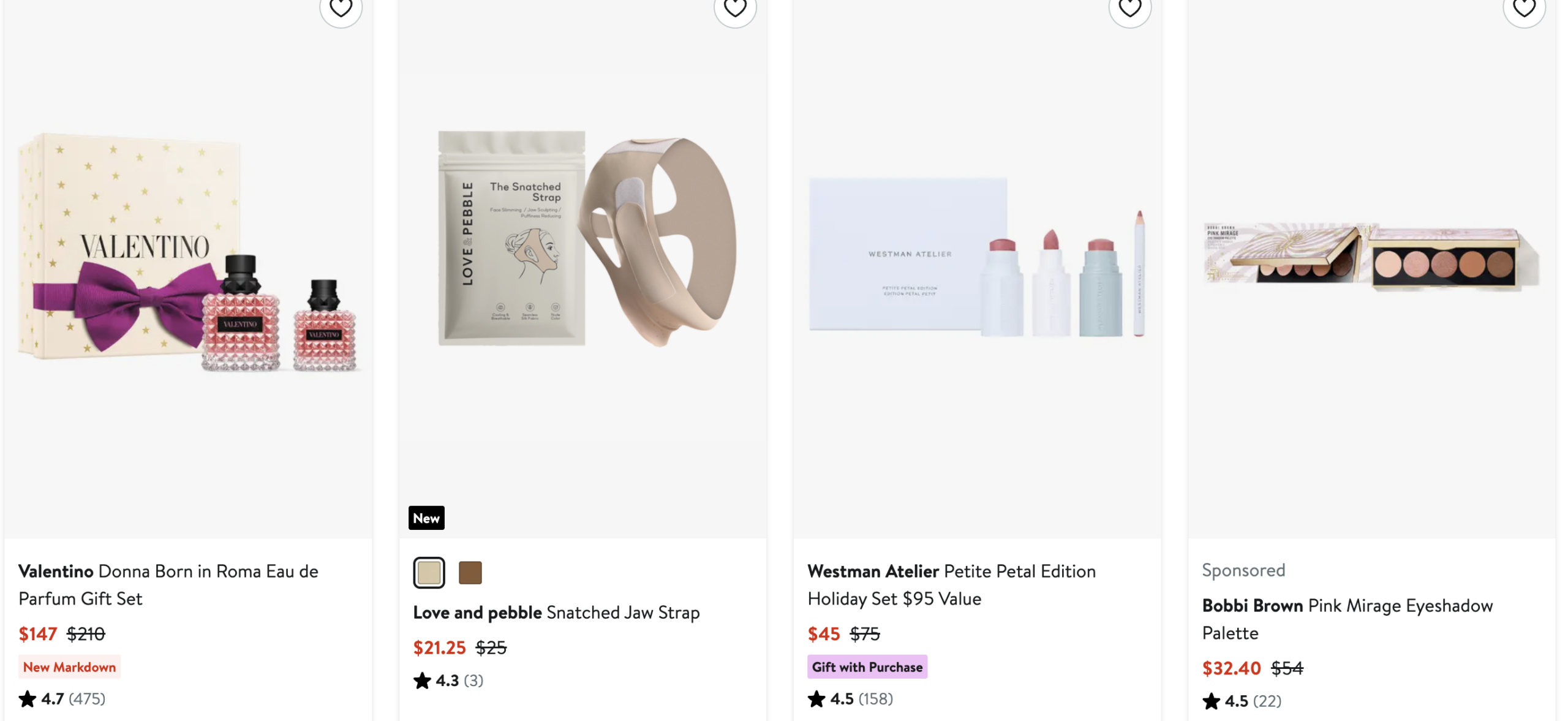Open Westman Atelier Petite Petal Holiday Set
This screenshot has width=1568, height=721.
click(x=951, y=584)
